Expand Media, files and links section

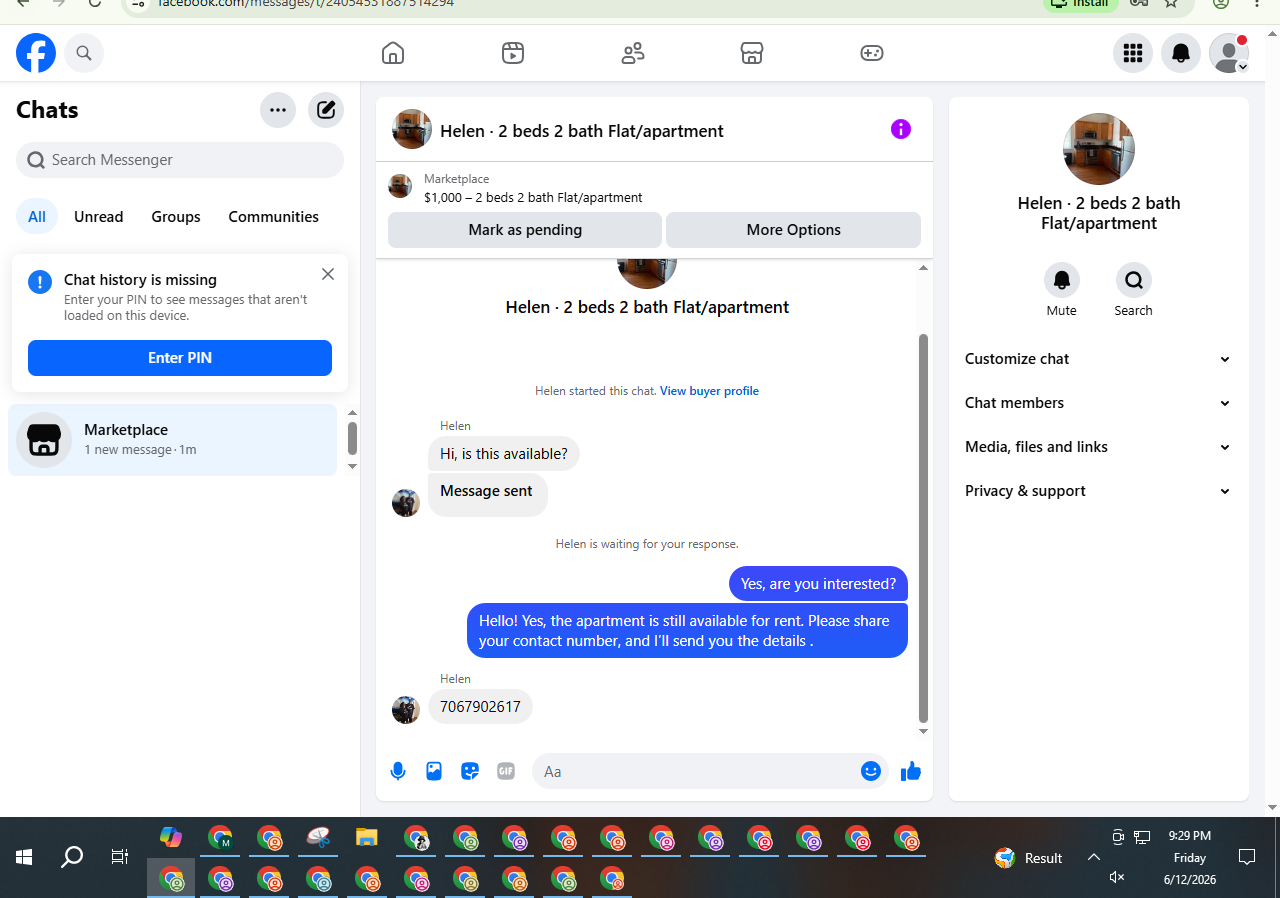click(x=1098, y=447)
